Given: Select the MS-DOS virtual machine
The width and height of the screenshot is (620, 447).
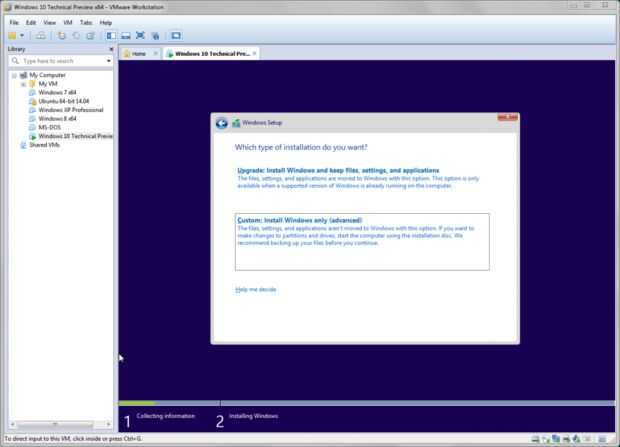Looking at the screenshot, I should click(x=49, y=127).
